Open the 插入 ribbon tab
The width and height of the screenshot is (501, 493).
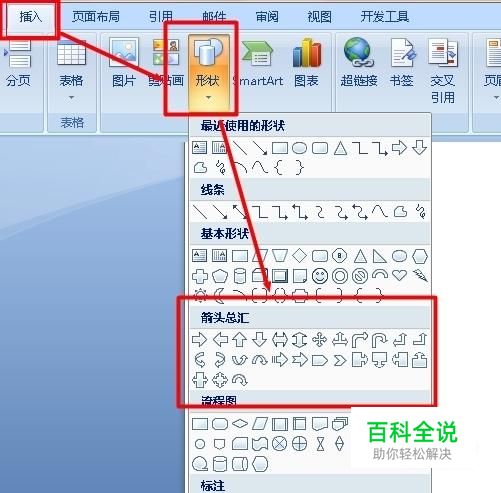click(30, 17)
